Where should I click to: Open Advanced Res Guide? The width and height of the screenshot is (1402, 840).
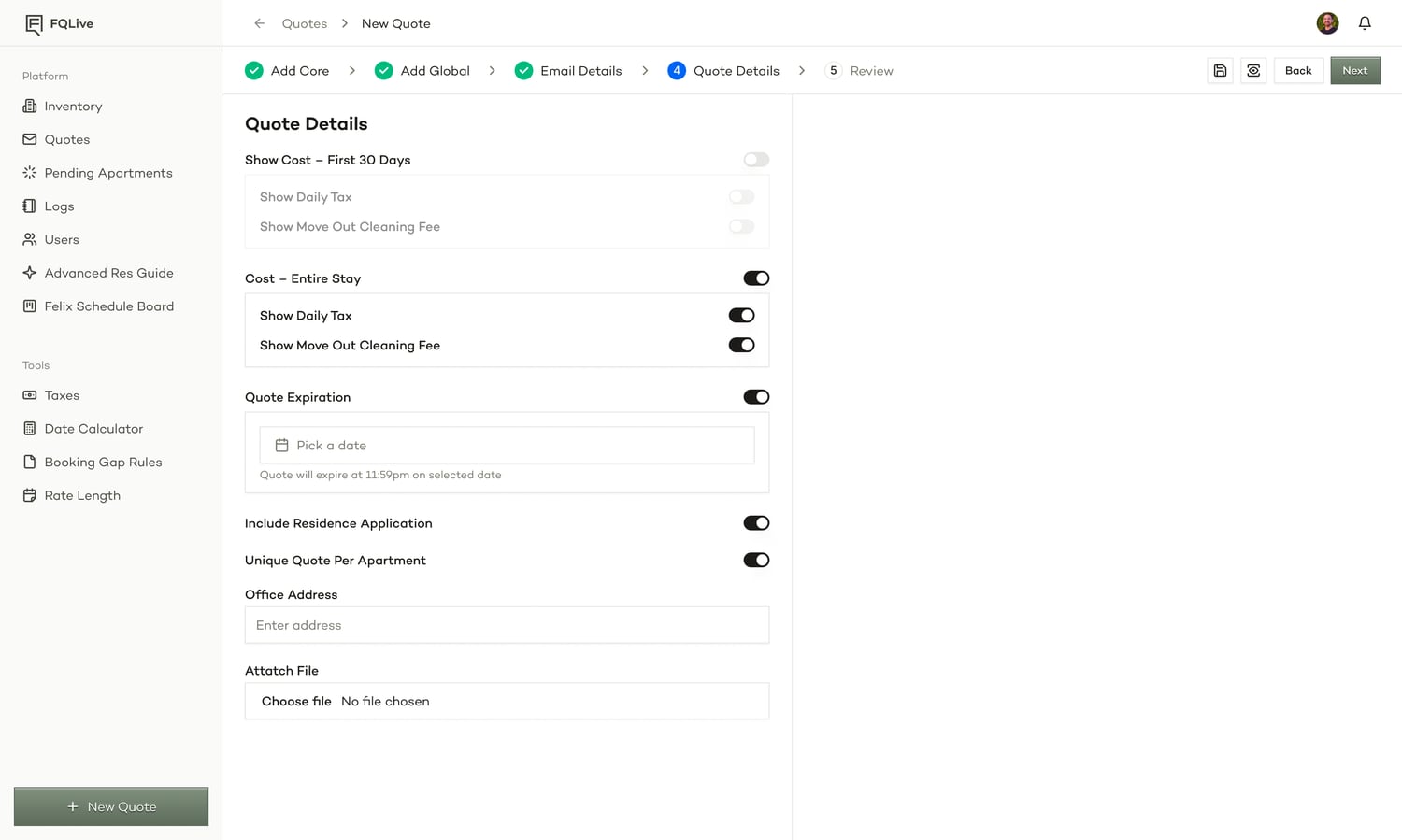(98, 273)
